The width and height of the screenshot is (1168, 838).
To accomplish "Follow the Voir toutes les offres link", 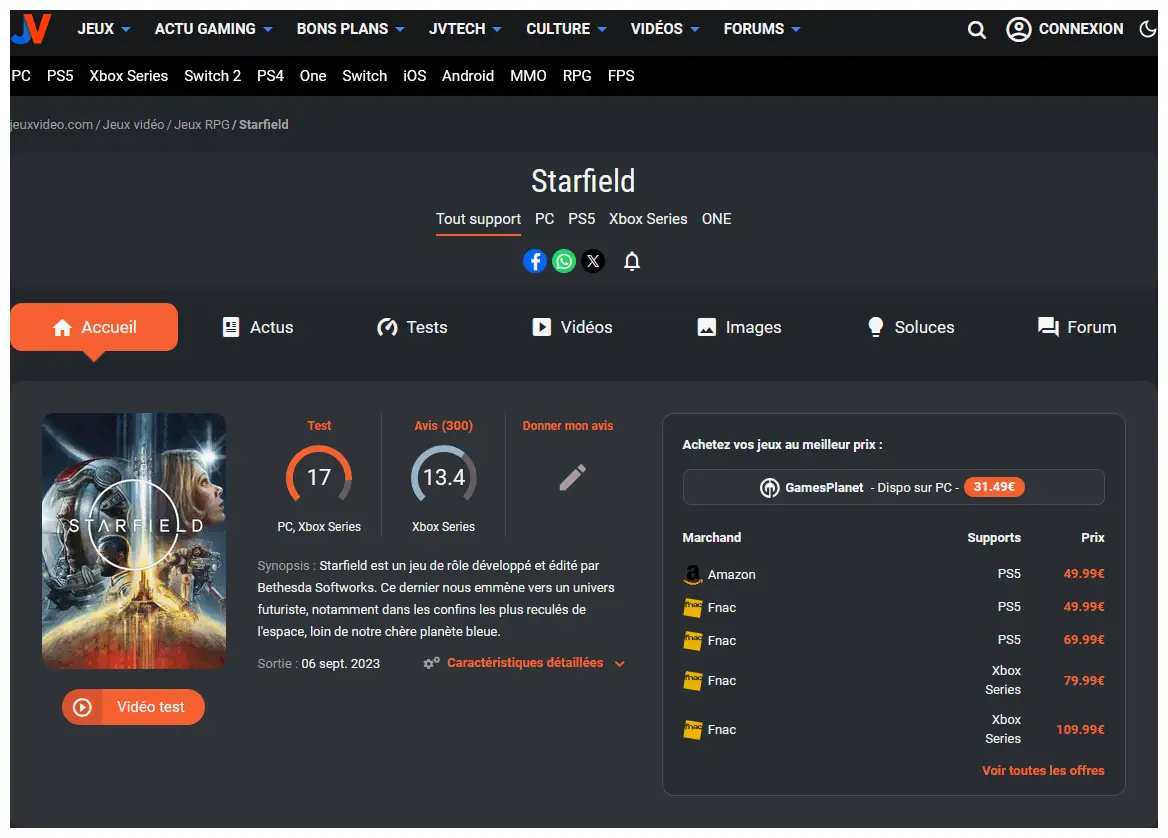I will pyautogui.click(x=1043, y=771).
